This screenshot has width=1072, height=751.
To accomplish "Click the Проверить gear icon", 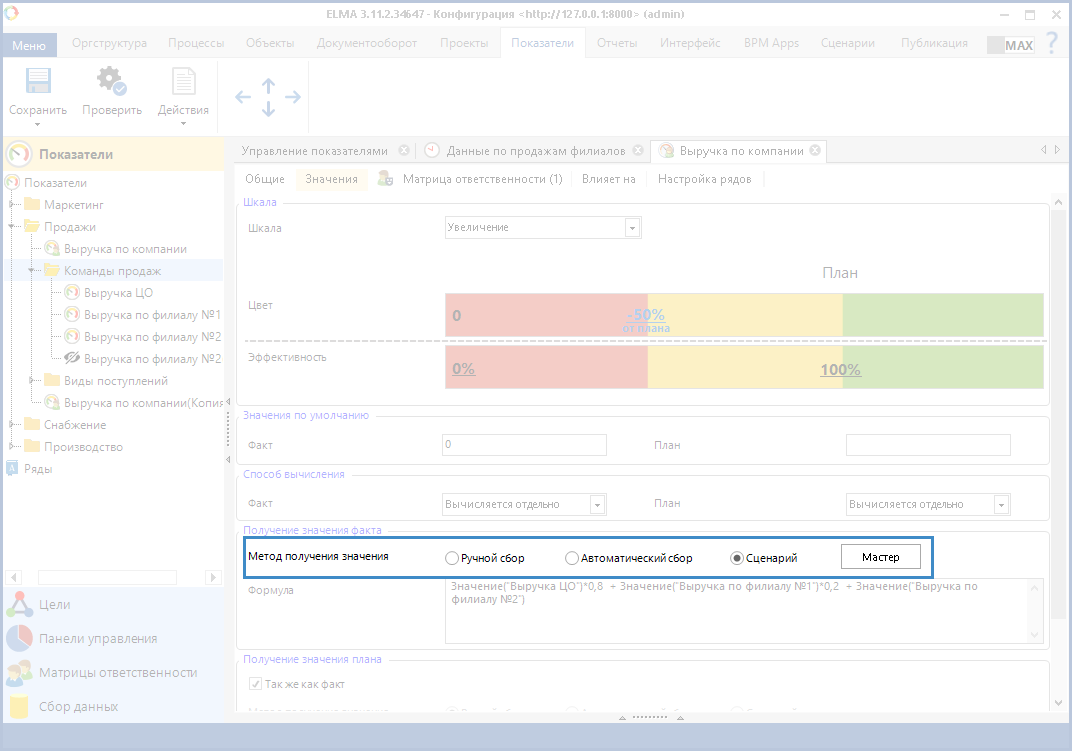I will [111, 84].
